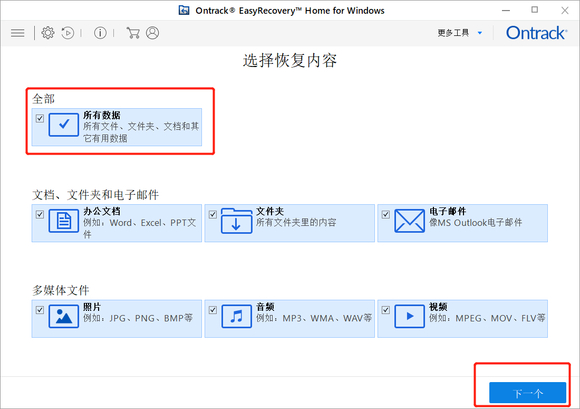This screenshot has width=580, height=409.
Task: Click the shopping cart icon
Action: [133, 33]
